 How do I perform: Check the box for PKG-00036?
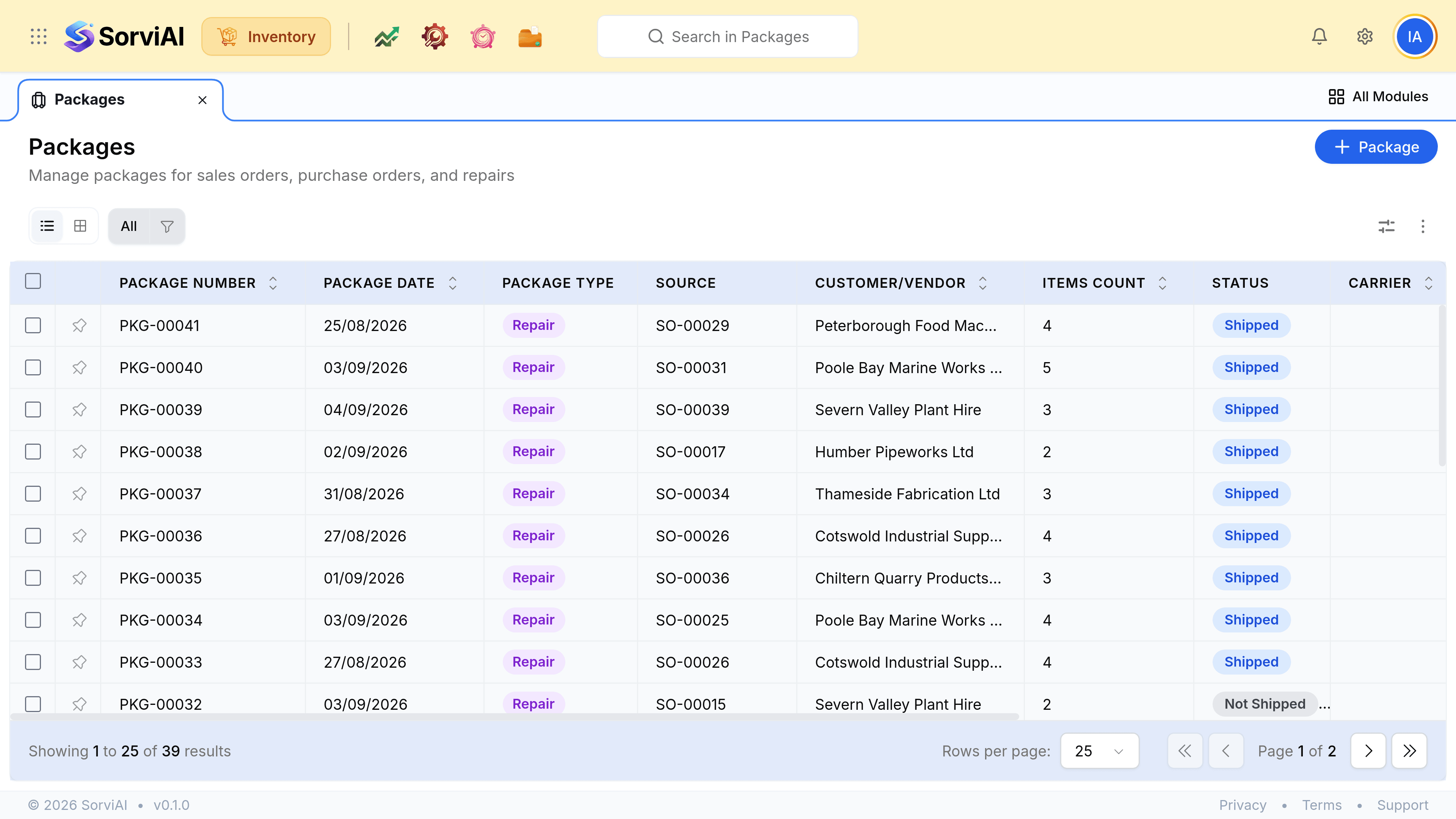pyautogui.click(x=33, y=536)
